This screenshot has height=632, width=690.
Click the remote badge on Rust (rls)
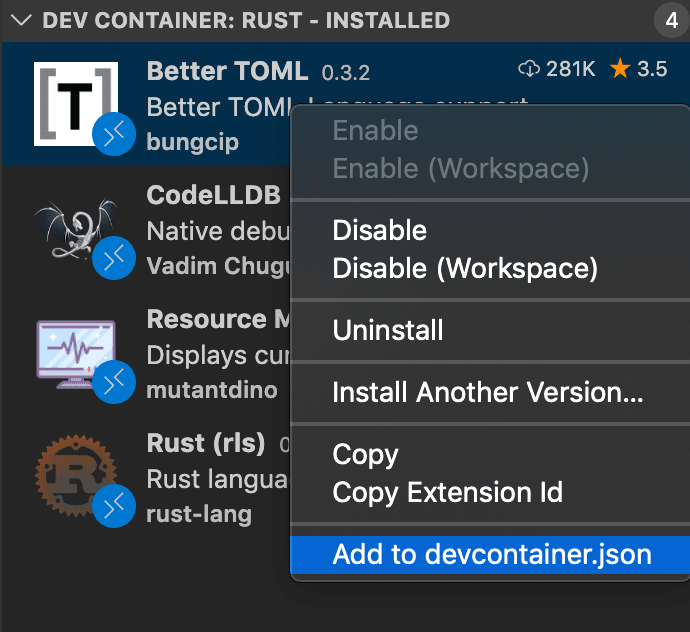tap(114, 507)
